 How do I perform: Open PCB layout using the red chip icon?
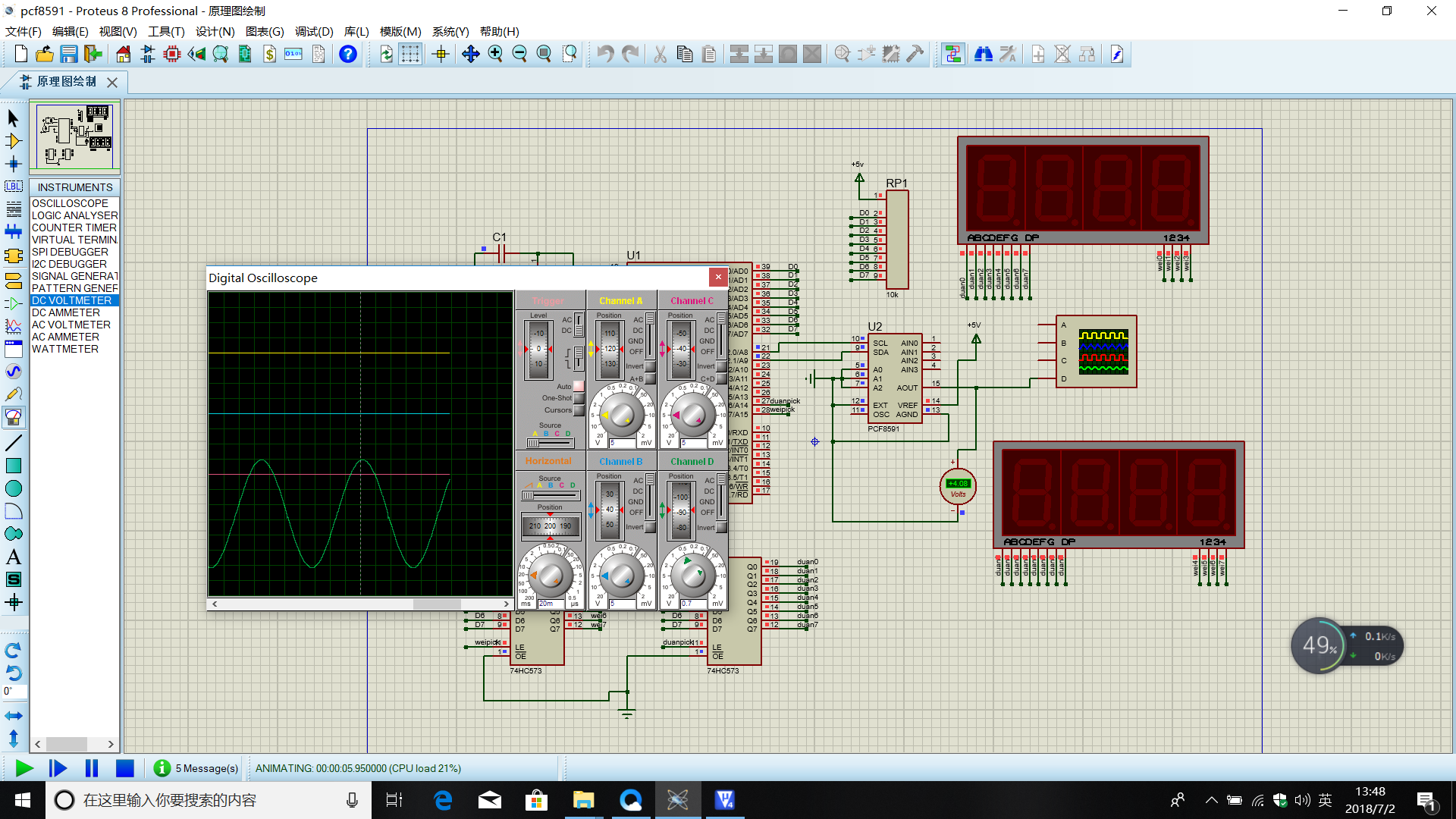(x=172, y=54)
